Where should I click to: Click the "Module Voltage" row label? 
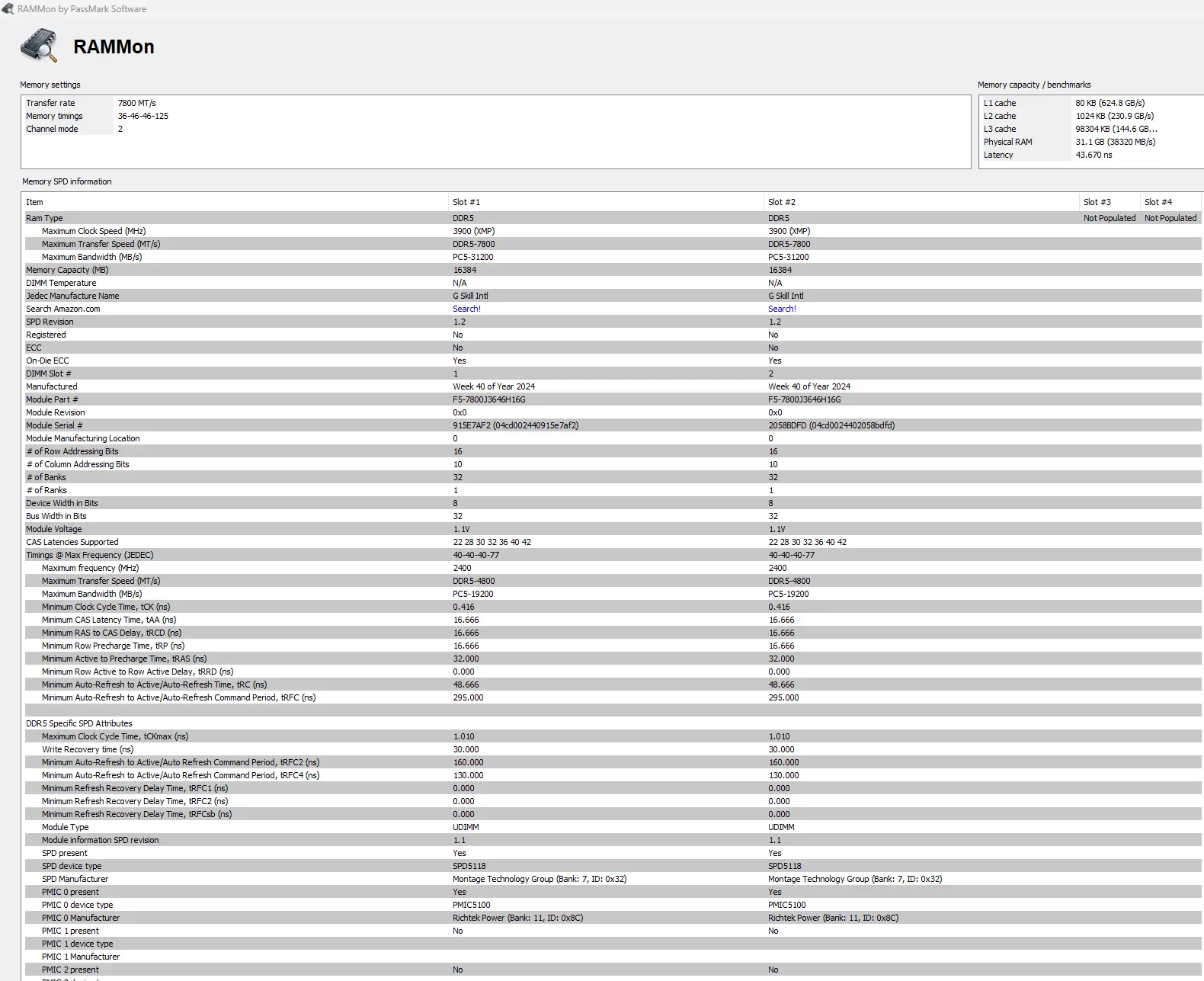[54, 529]
